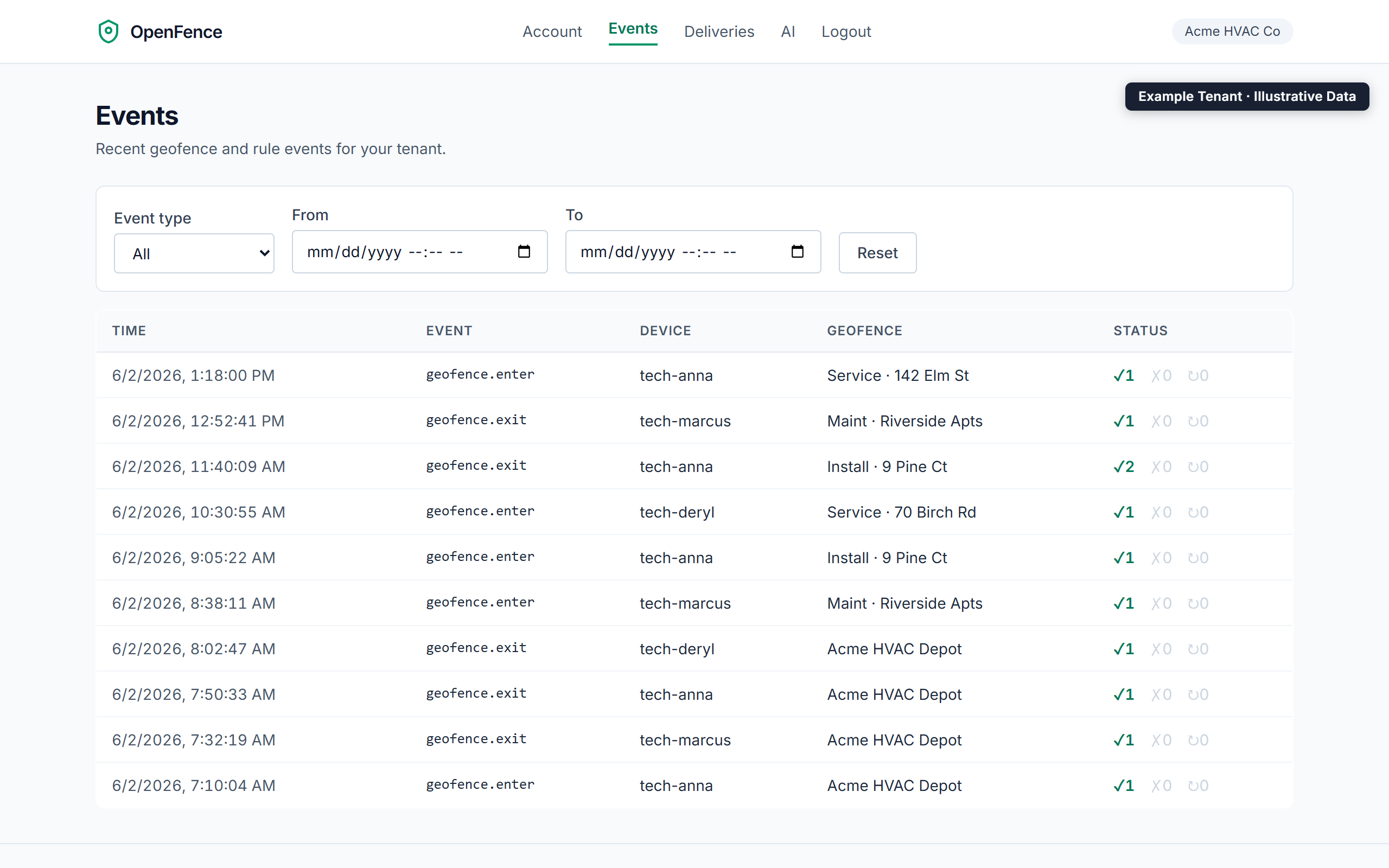Open calendar picker in To field

pos(797,251)
